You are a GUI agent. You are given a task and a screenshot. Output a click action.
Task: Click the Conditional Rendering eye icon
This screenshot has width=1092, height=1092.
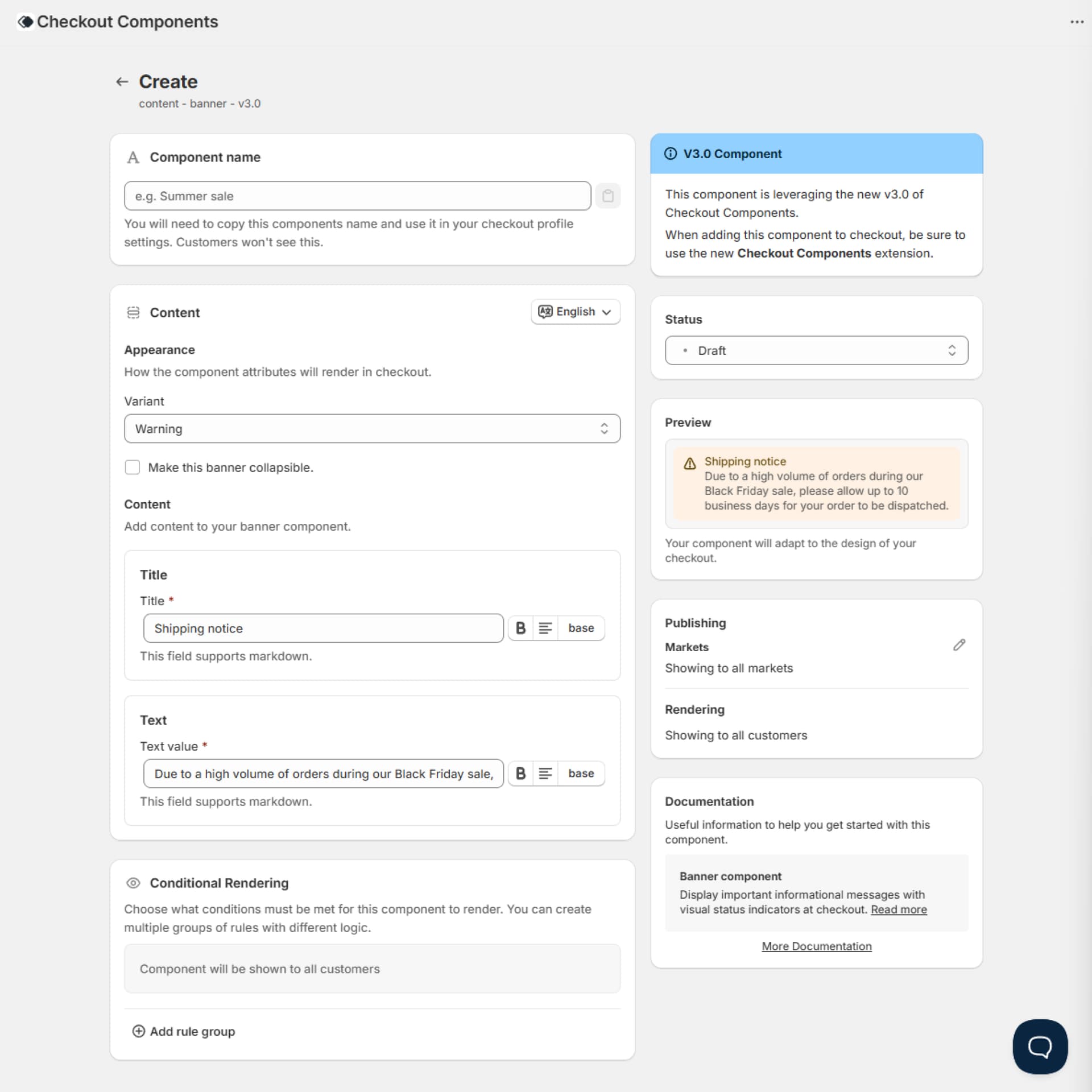(x=133, y=883)
